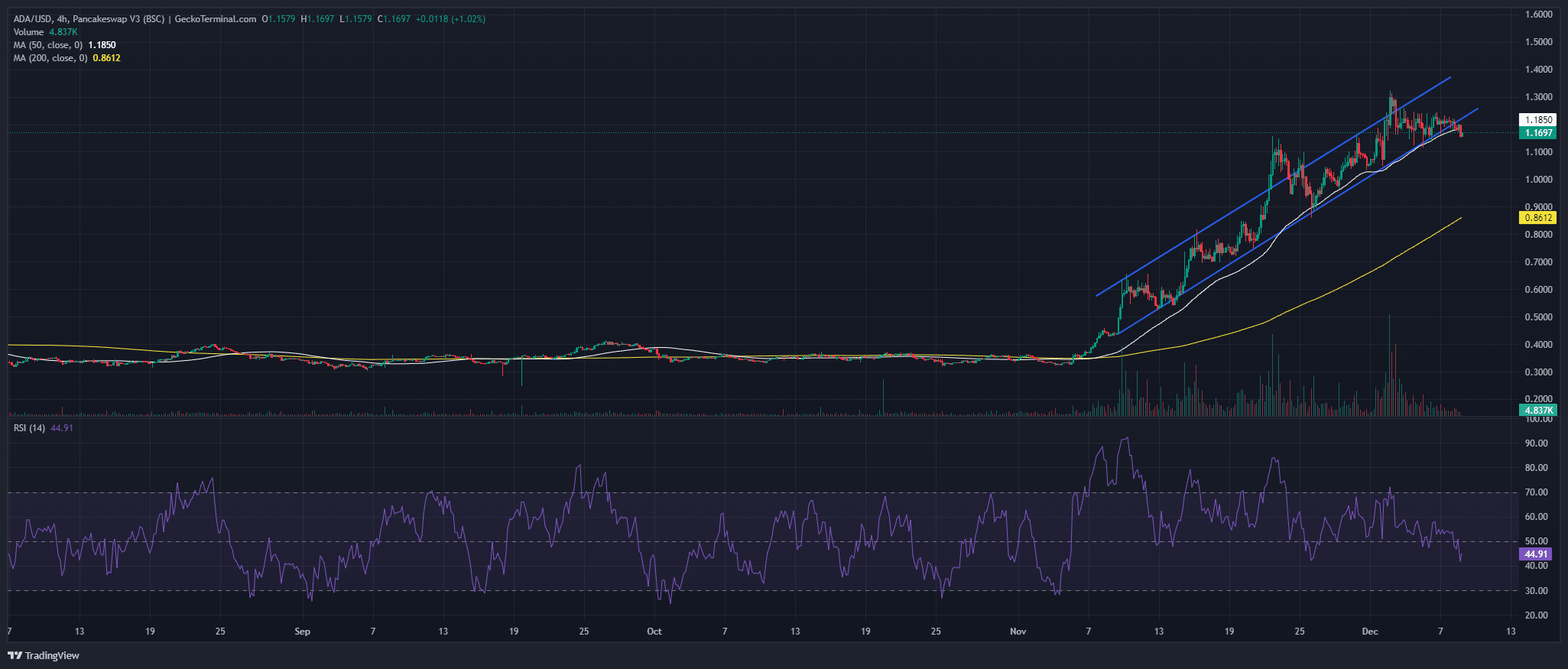Select the Volume 4.837K legend entry

[45, 32]
